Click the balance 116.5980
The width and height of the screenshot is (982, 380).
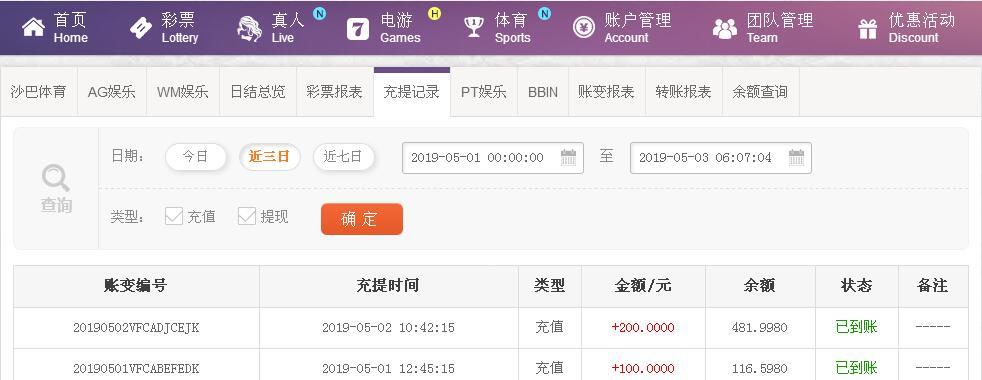tap(759, 368)
